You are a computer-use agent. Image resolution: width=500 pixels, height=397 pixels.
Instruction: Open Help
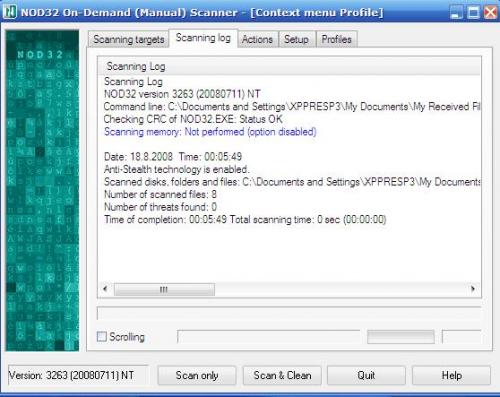tap(452, 375)
